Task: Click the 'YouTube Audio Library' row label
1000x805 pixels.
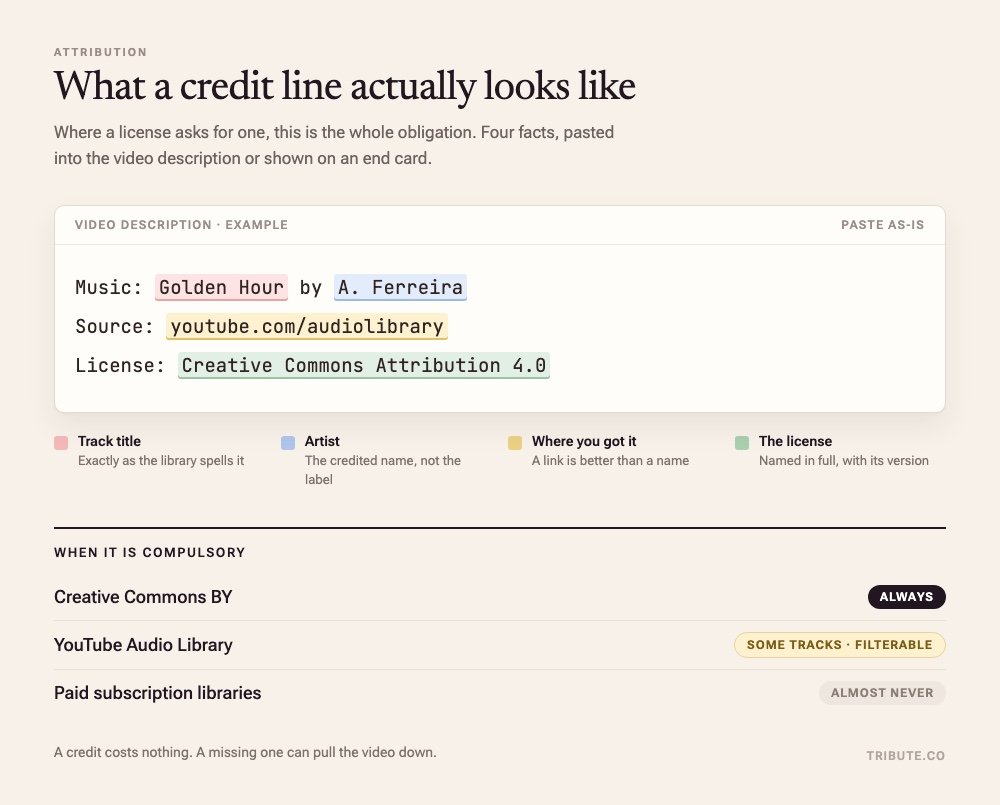Action: [143, 645]
